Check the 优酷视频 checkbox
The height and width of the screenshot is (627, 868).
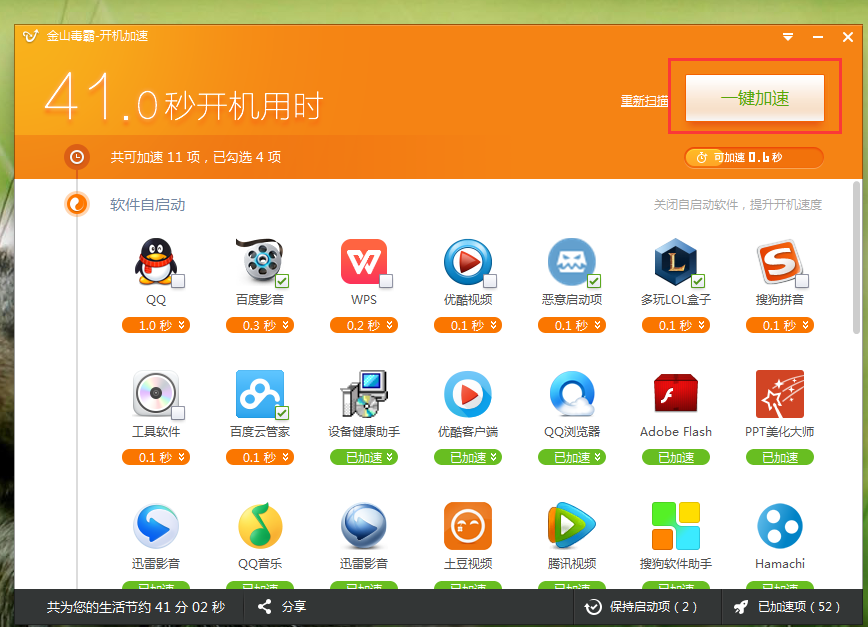tap(490, 281)
